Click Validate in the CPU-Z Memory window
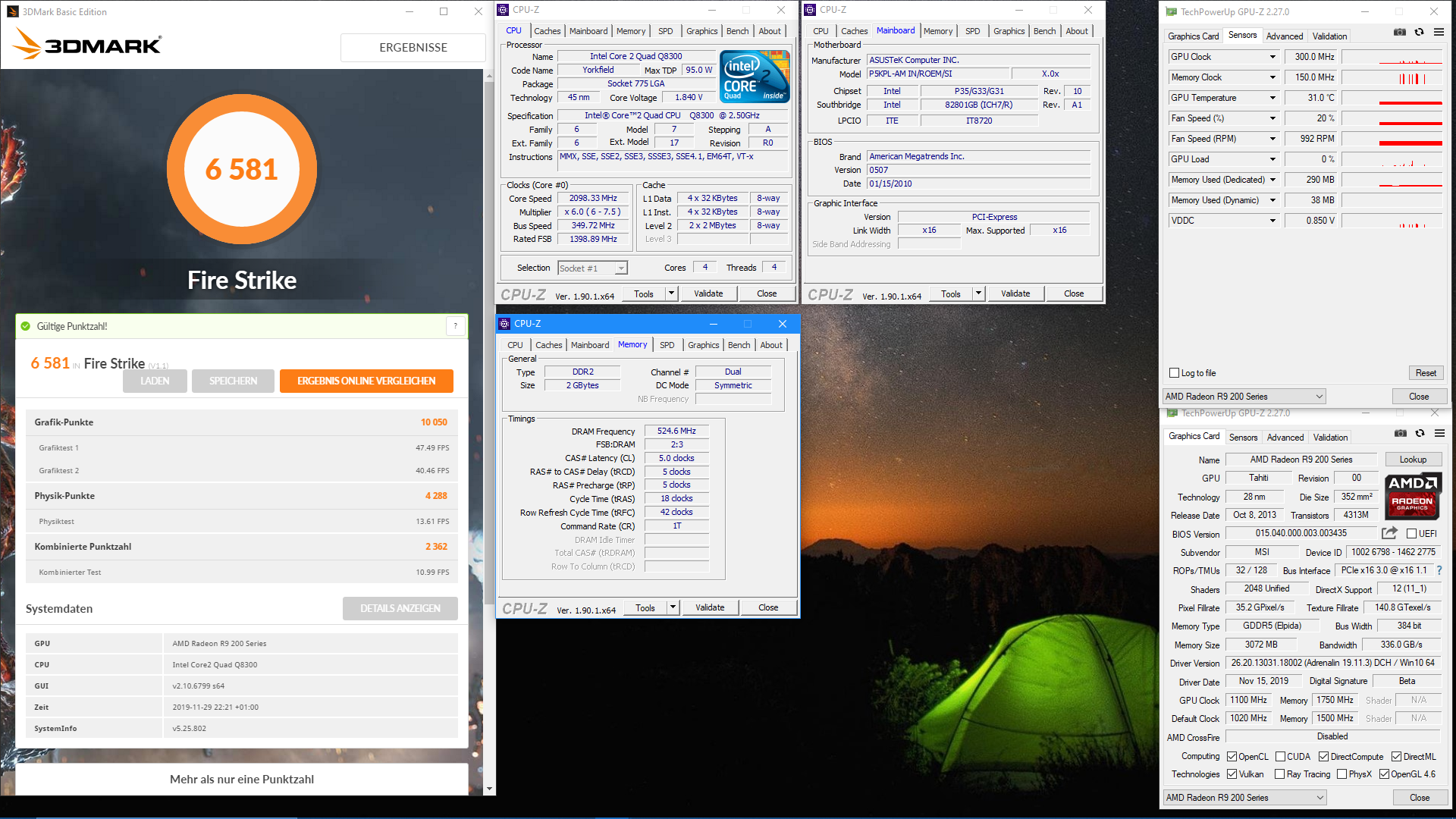1456x819 pixels. point(710,607)
